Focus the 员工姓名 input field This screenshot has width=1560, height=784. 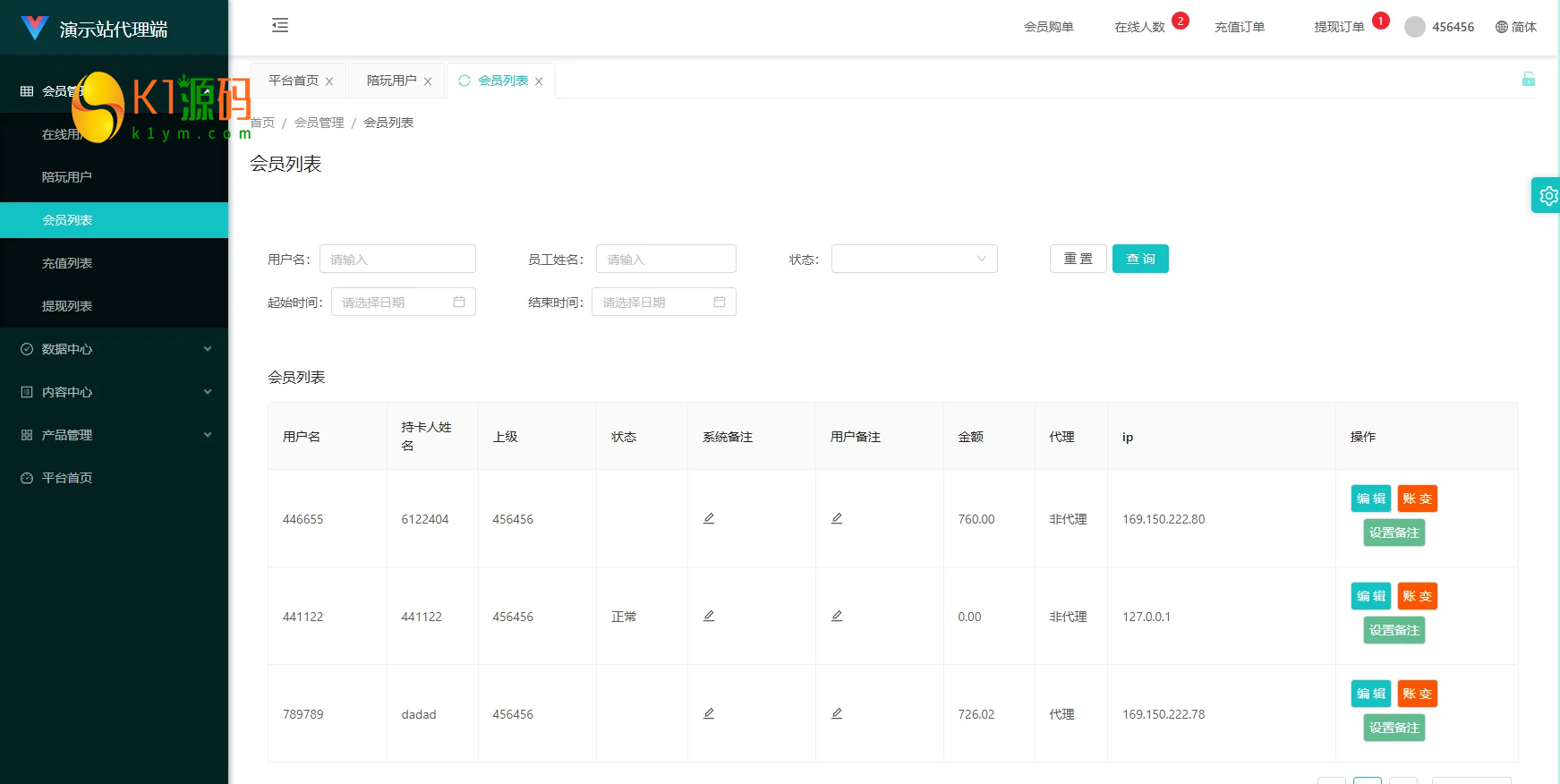click(x=666, y=259)
